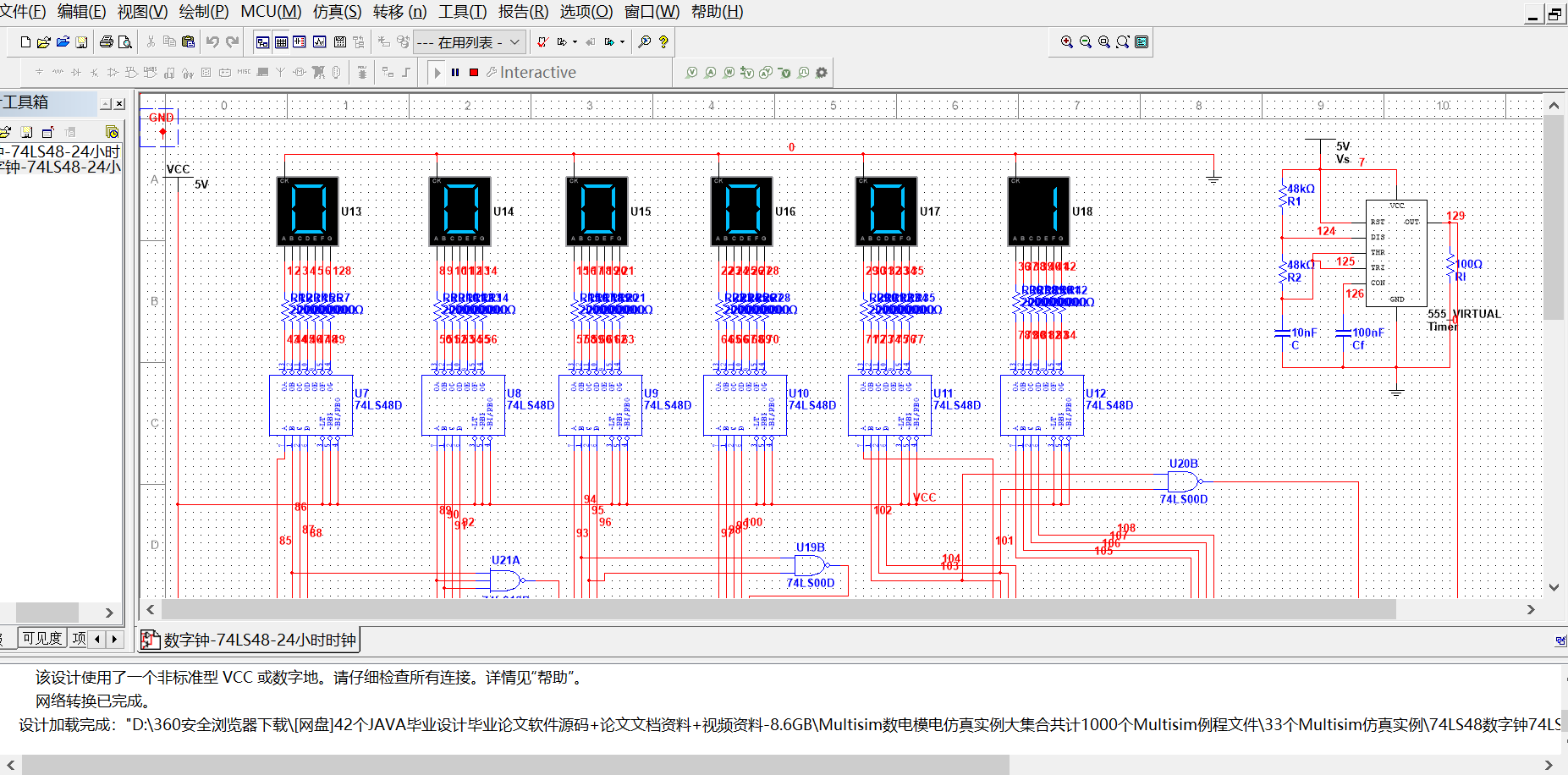Expand Transfer to Ultiboard dropdown arrow
This screenshot has height=775, width=1568.
tap(575, 41)
